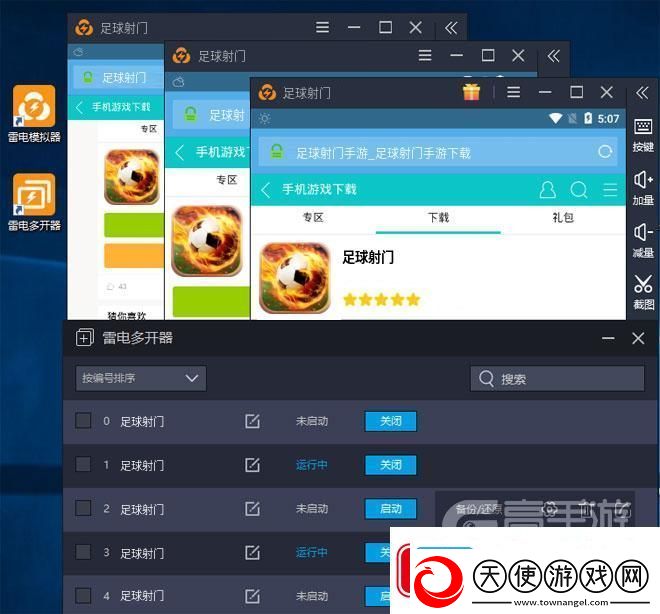
Task: Click the green button in rearmost emulator window
Action: (x=134, y=225)
